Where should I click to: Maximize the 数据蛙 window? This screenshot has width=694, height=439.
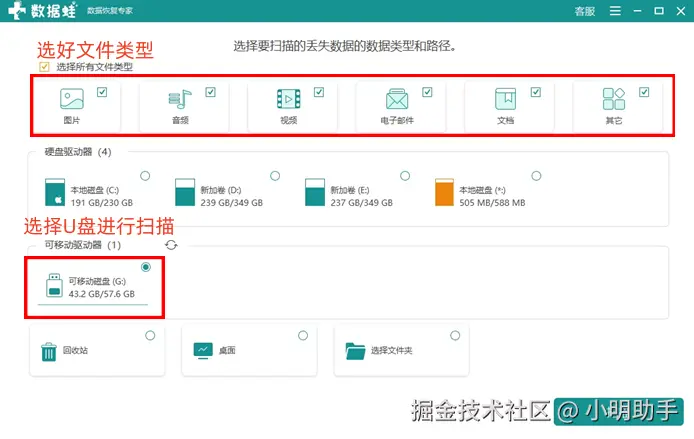(659, 11)
